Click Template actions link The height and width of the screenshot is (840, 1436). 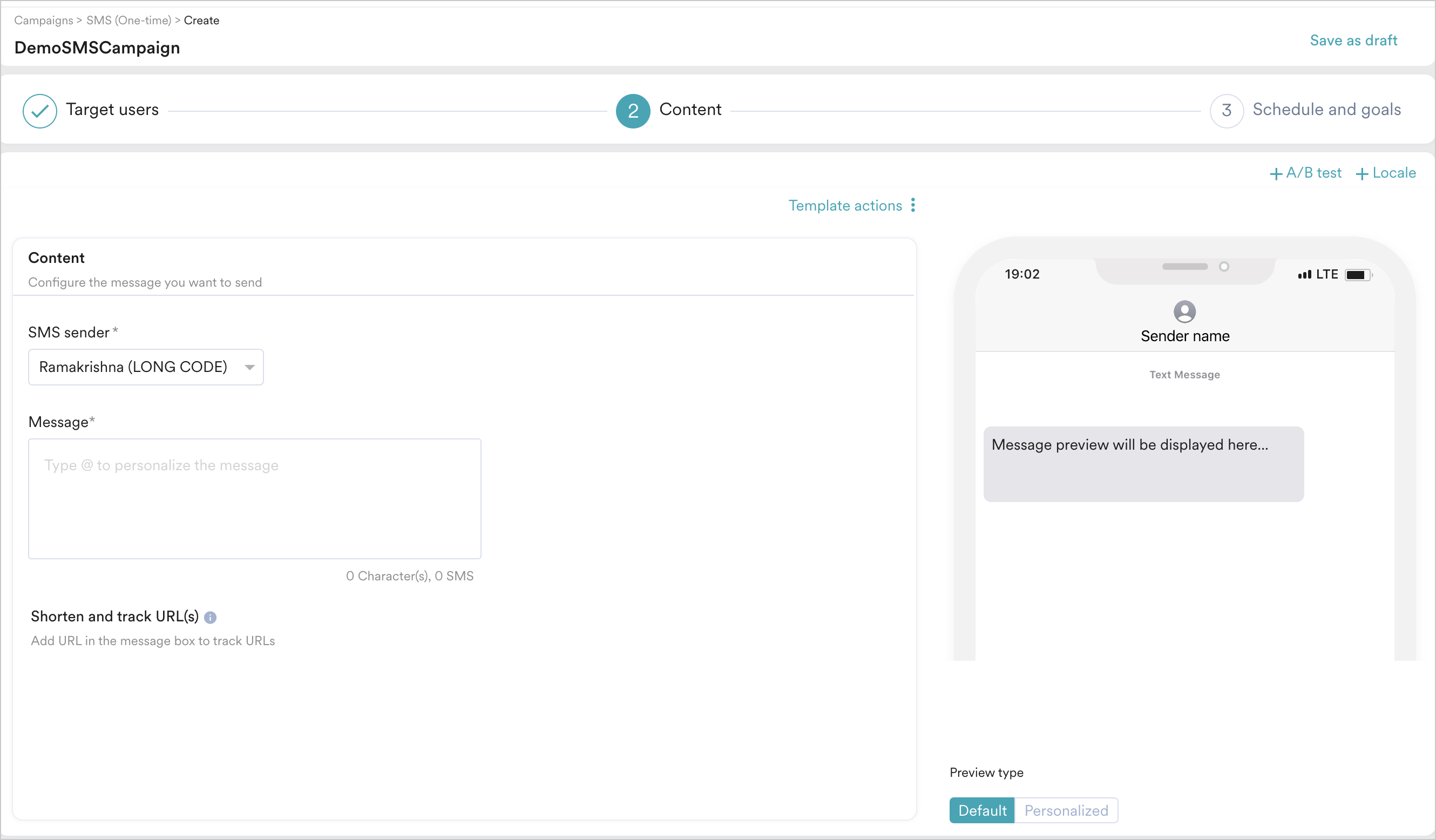pos(845,205)
